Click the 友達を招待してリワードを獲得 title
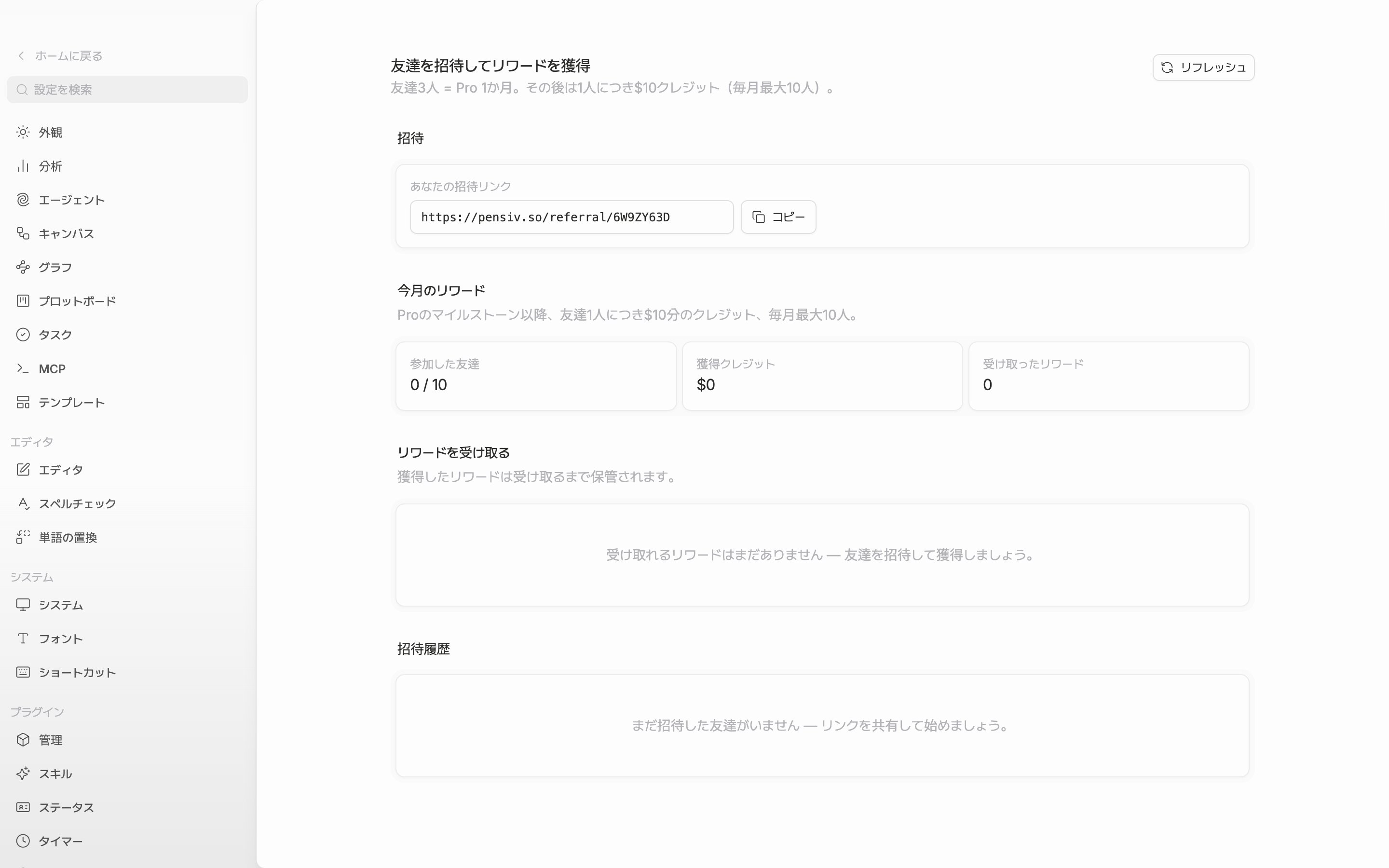The height and width of the screenshot is (868, 1389). click(490, 66)
